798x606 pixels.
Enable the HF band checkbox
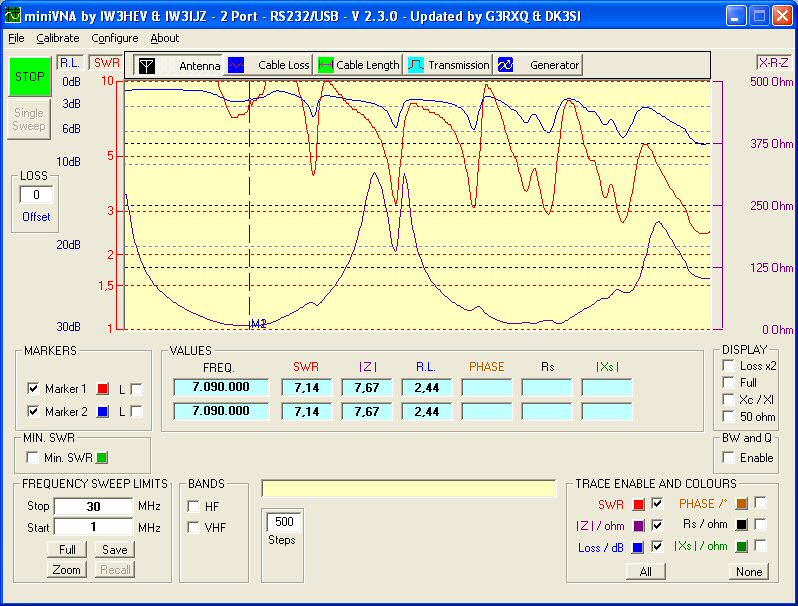click(x=193, y=506)
